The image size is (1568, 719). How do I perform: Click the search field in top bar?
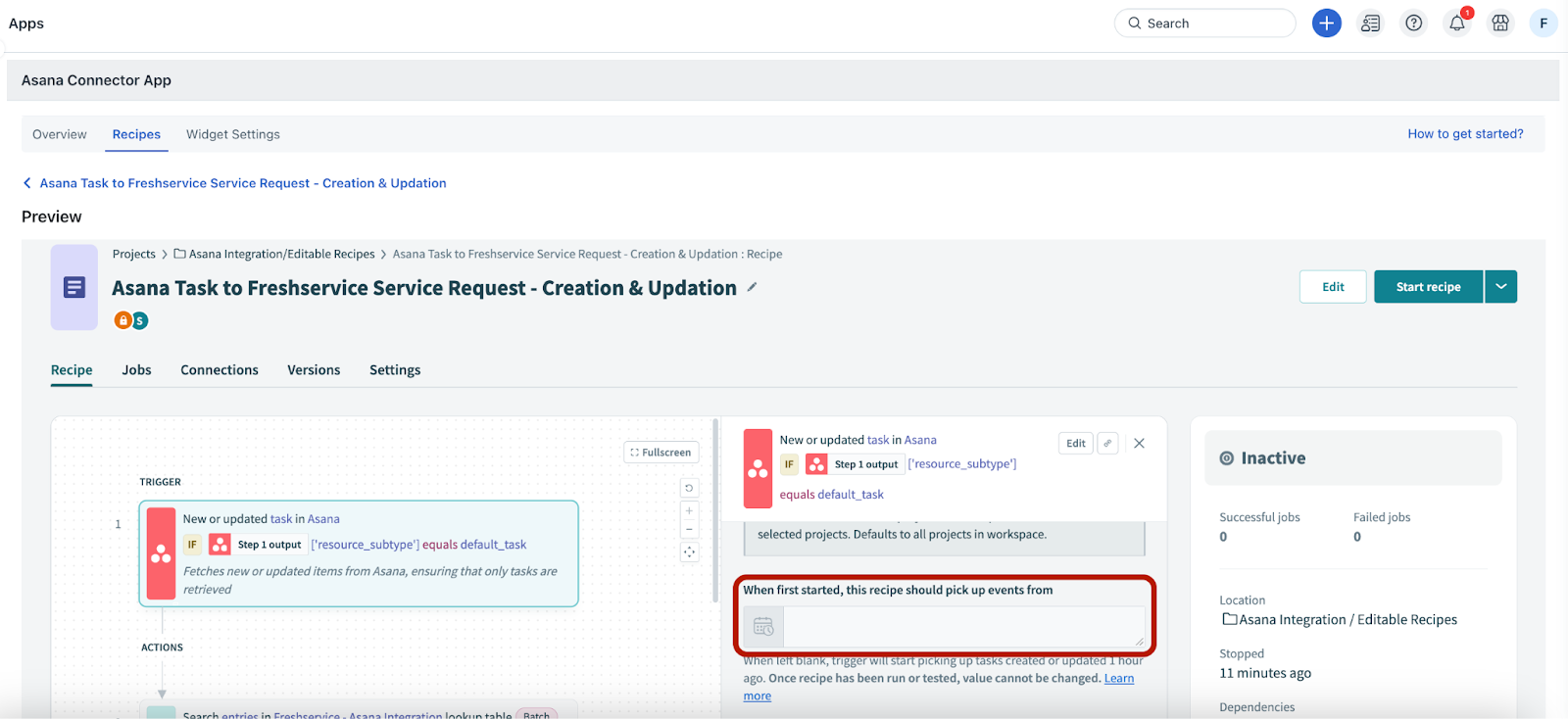point(1204,23)
